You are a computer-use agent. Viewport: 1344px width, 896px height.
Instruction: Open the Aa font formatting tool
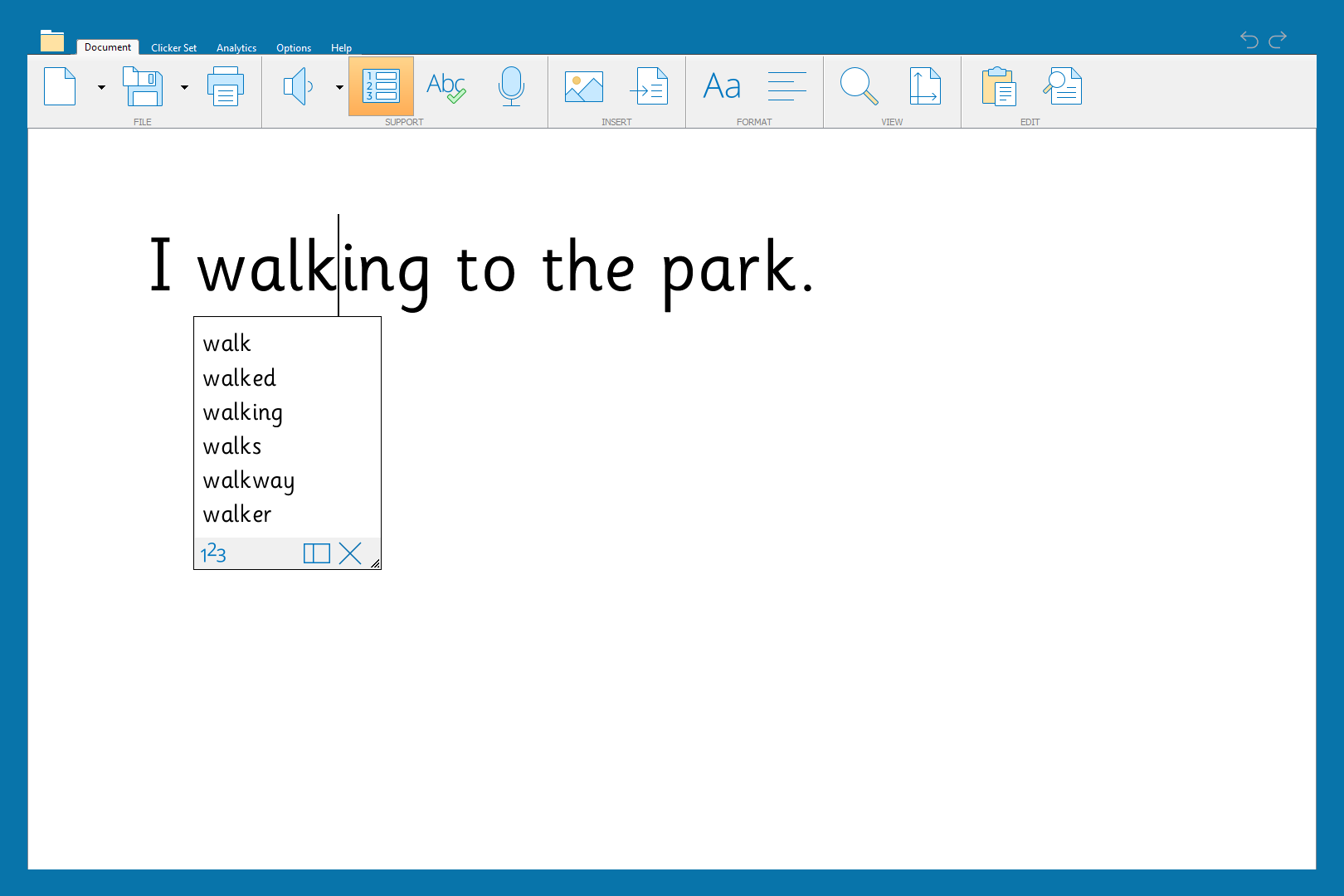click(x=722, y=86)
